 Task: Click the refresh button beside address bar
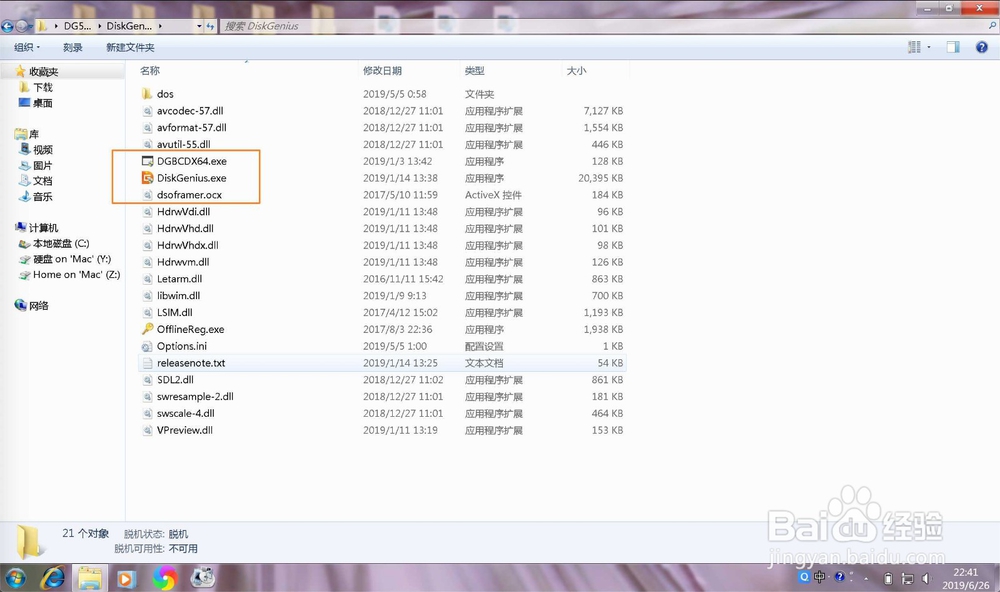pyautogui.click(x=210, y=26)
